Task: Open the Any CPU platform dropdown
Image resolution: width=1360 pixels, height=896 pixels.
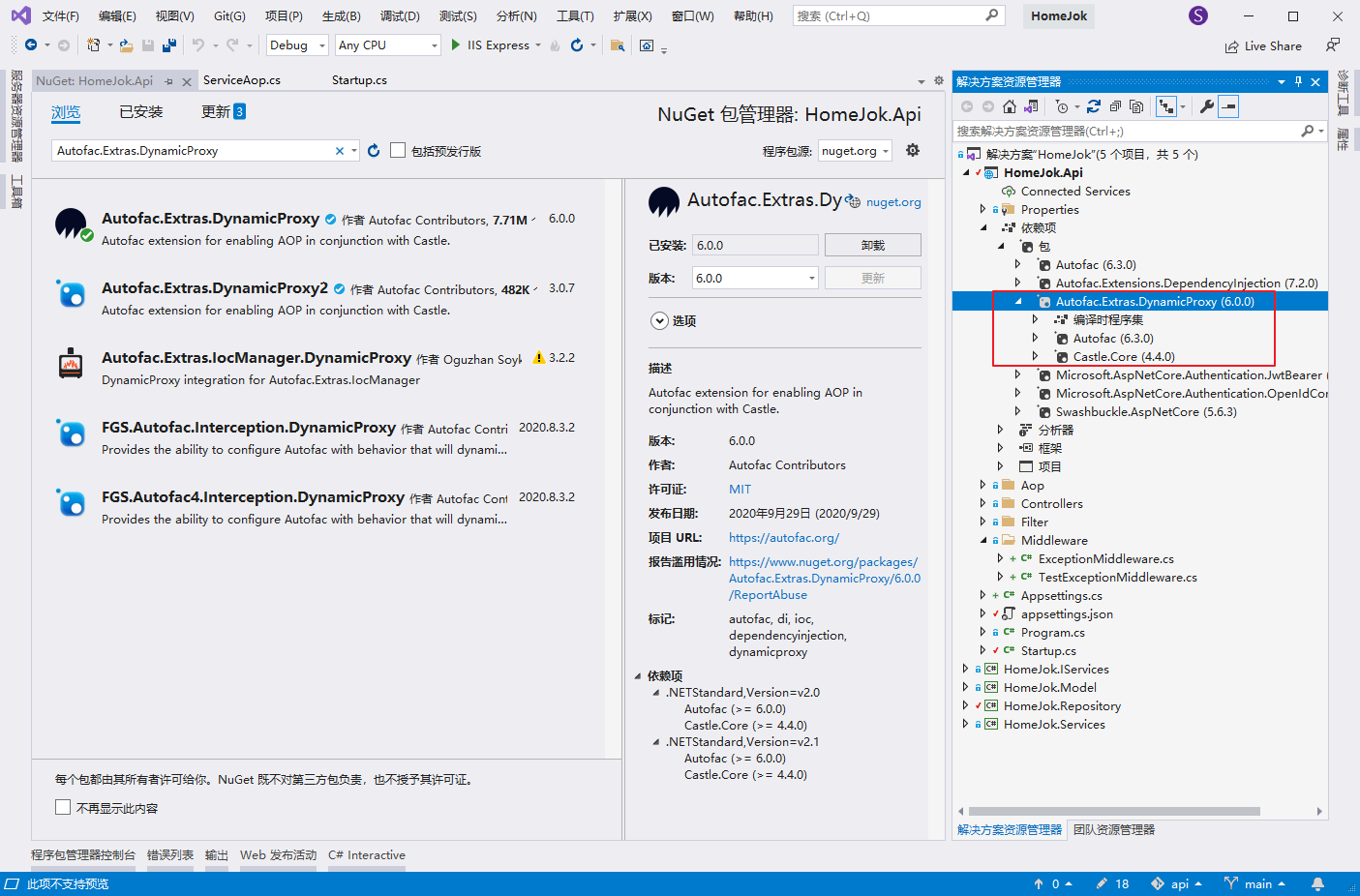Action: point(387,45)
